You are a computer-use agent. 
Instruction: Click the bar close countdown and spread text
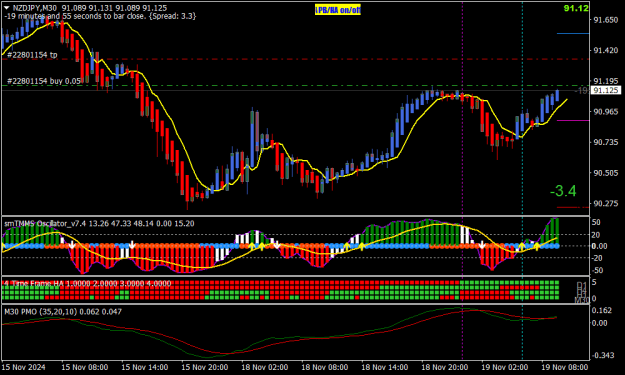pos(100,16)
